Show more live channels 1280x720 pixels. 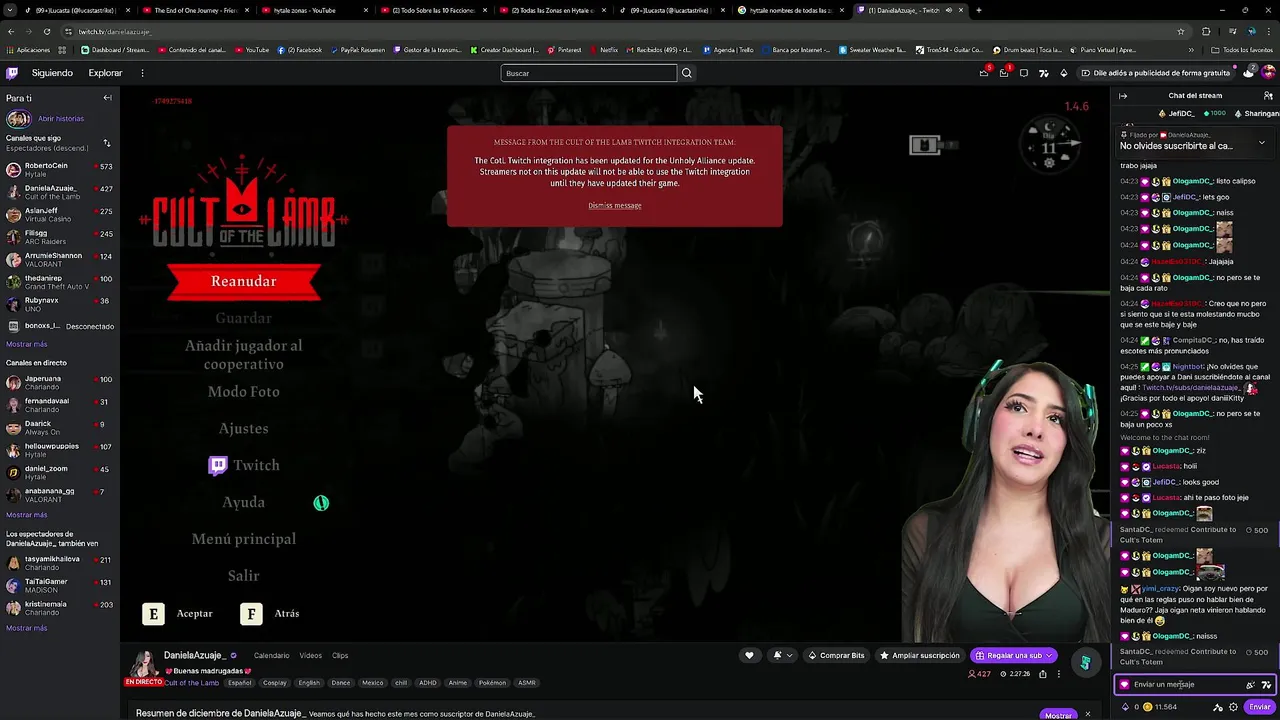click(x=27, y=514)
